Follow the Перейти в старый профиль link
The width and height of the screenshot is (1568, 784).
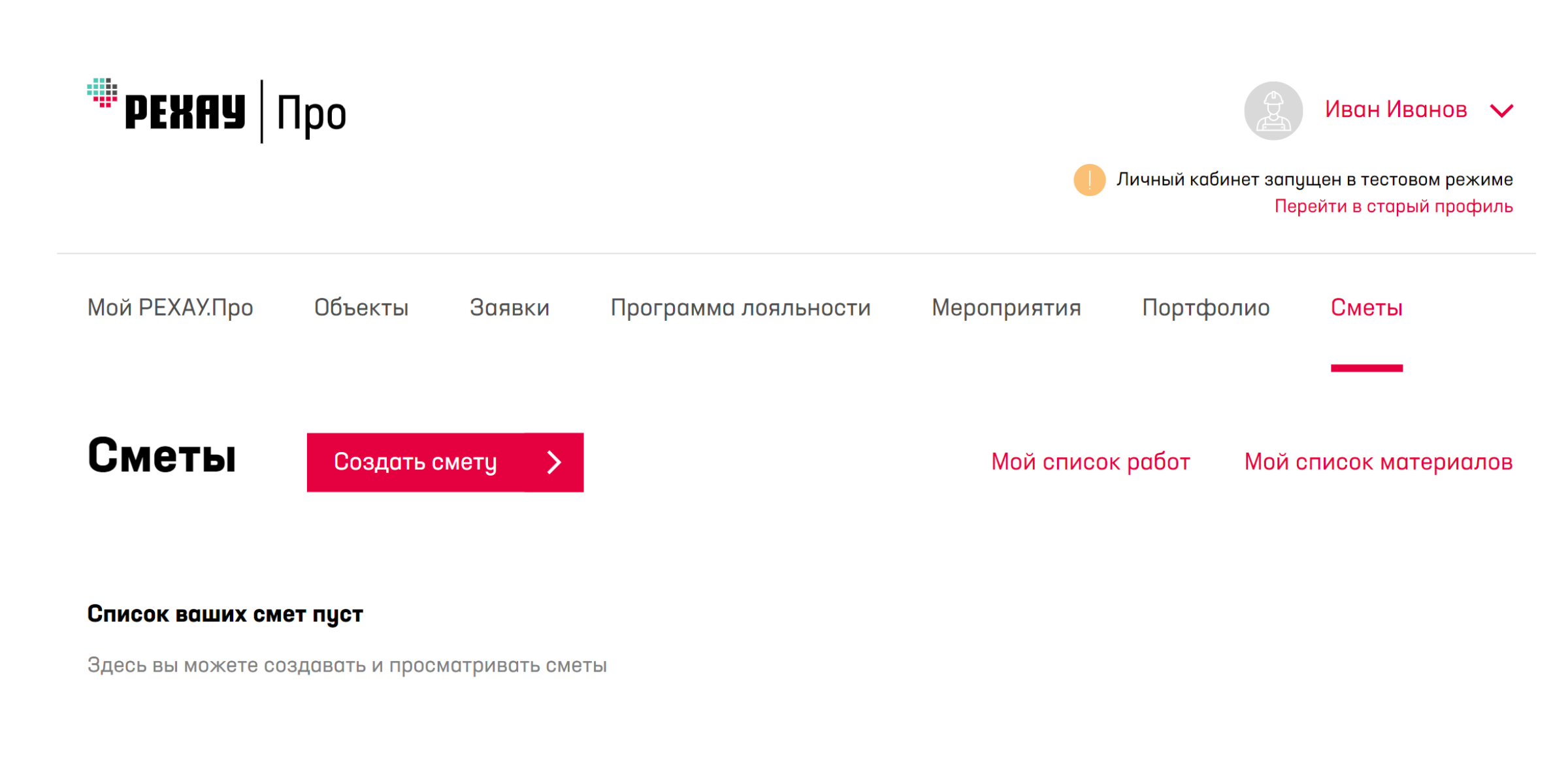pos(1393,206)
